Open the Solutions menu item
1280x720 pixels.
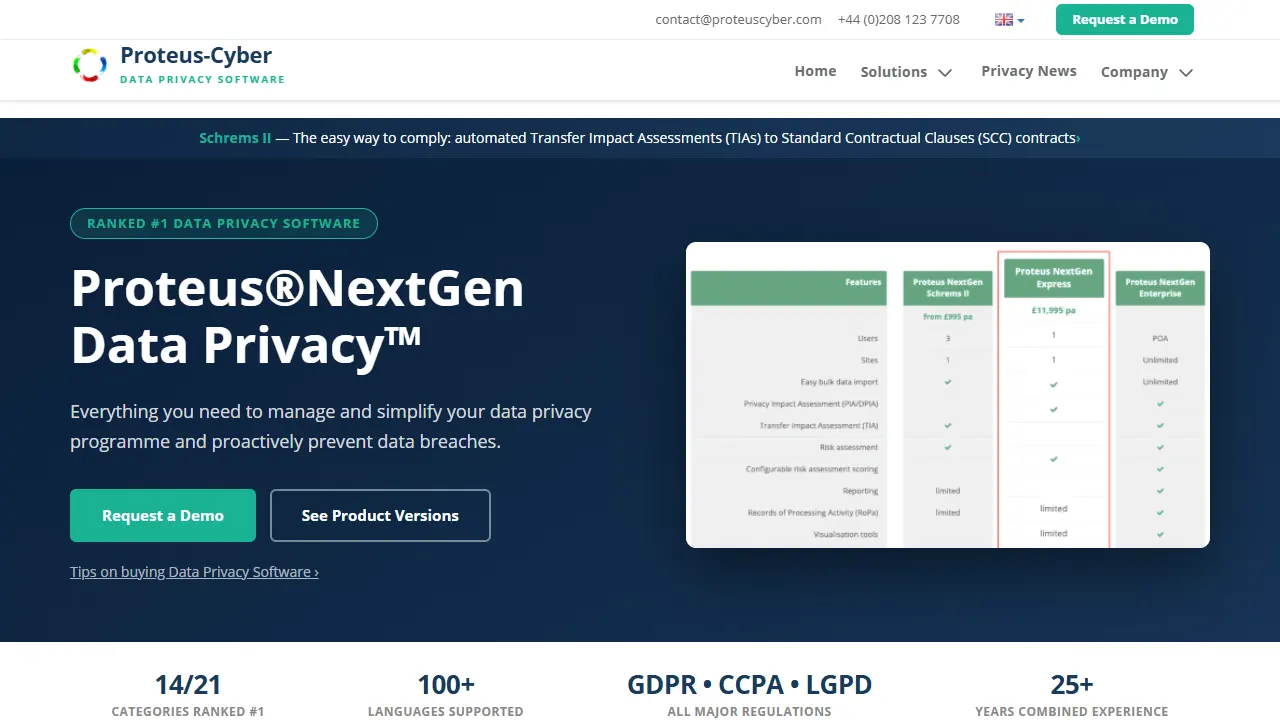pyautogui.click(x=893, y=72)
